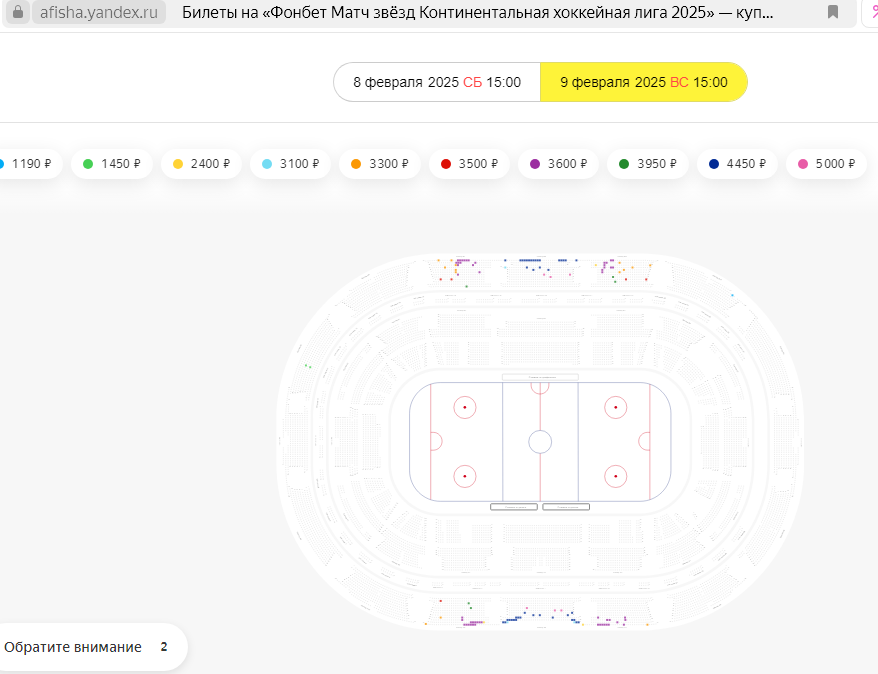Toggle the 1190 ₽ price filter
This screenshot has width=878, height=674.
tap(27, 164)
